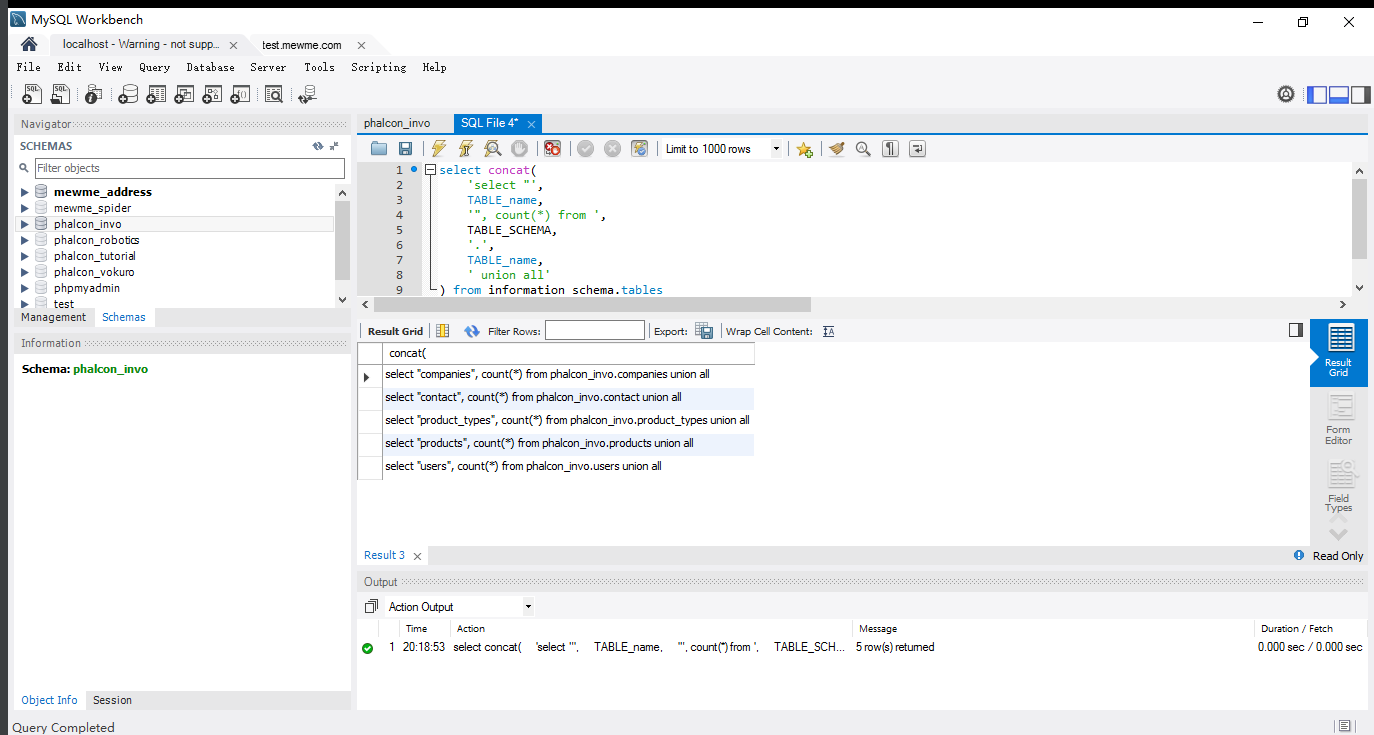This screenshot has width=1374, height=735.
Task: Create a new stored procedure icon
Action: [x=212, y=94]
